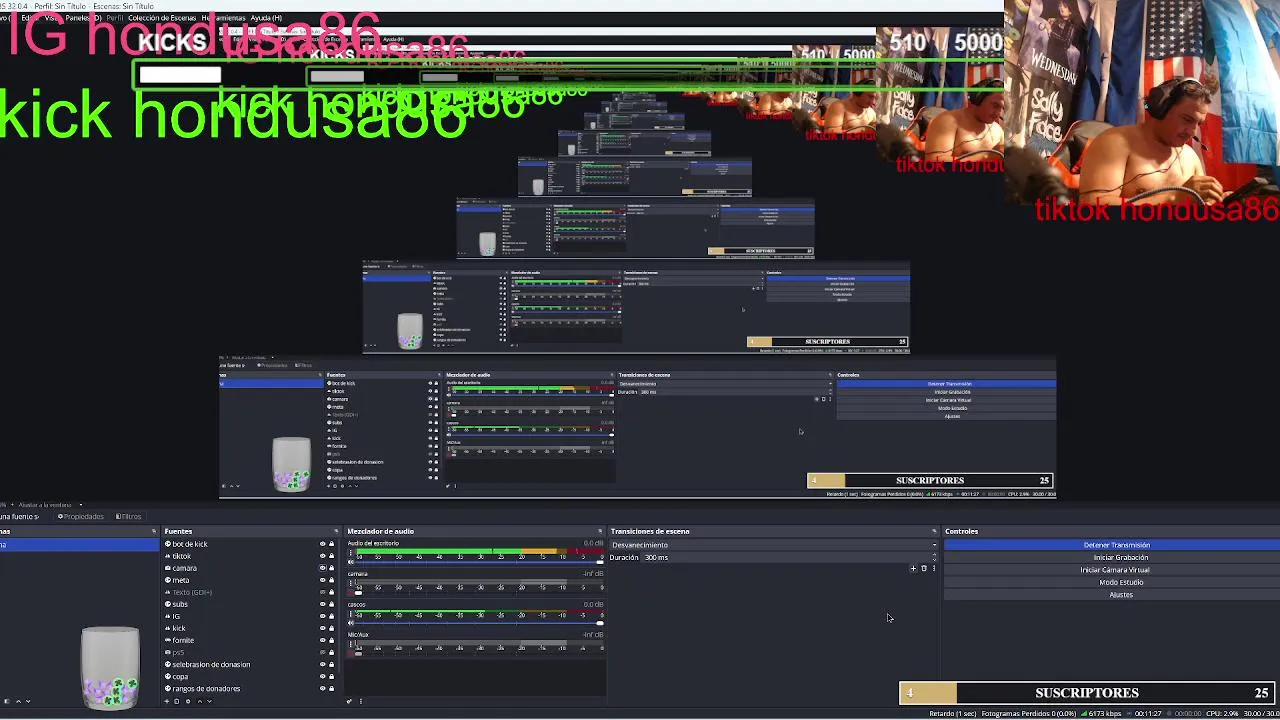Open the cascos three-dot options menu
The width and height of the screenshot is (1280, 720).
click(350, 614)
